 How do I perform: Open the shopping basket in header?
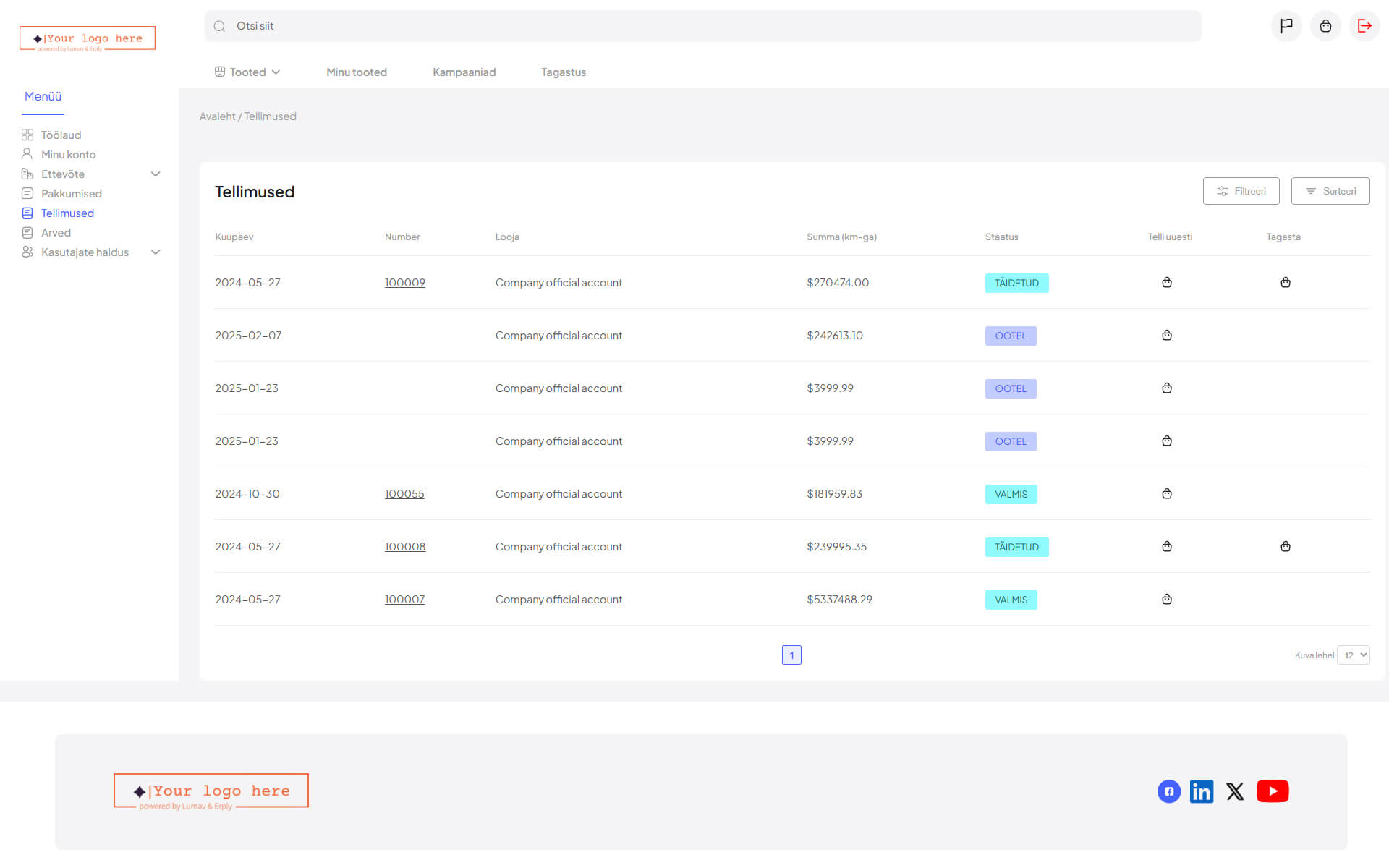point(1325,26)
